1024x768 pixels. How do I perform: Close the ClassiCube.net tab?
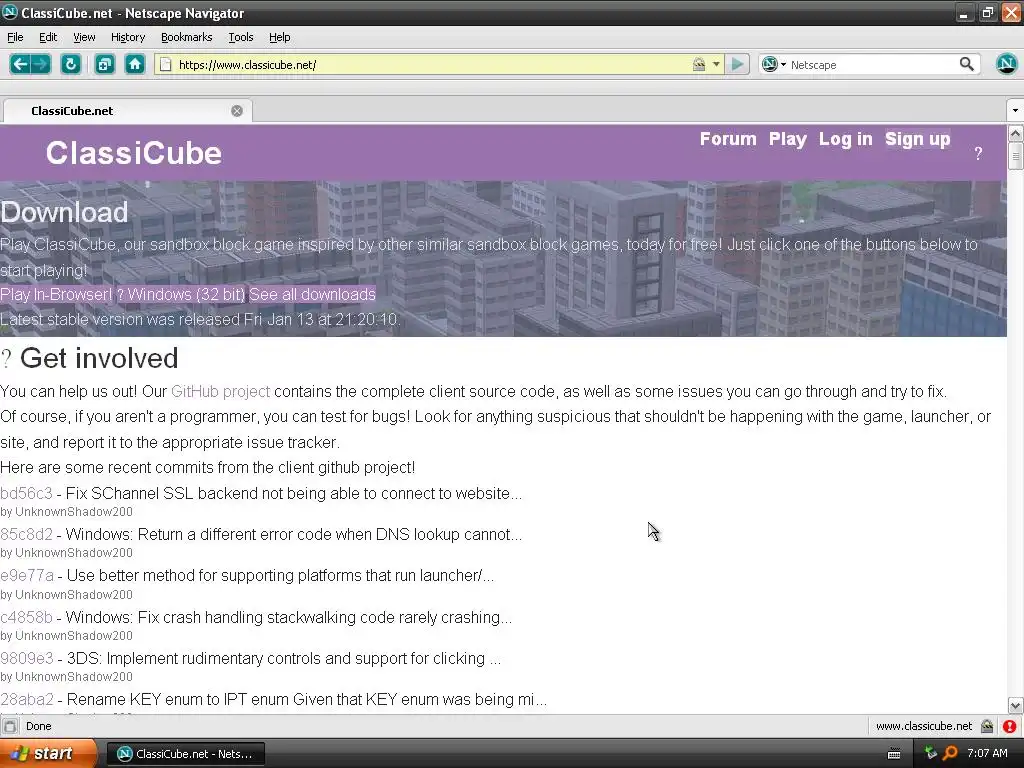[x=237, y=111]
